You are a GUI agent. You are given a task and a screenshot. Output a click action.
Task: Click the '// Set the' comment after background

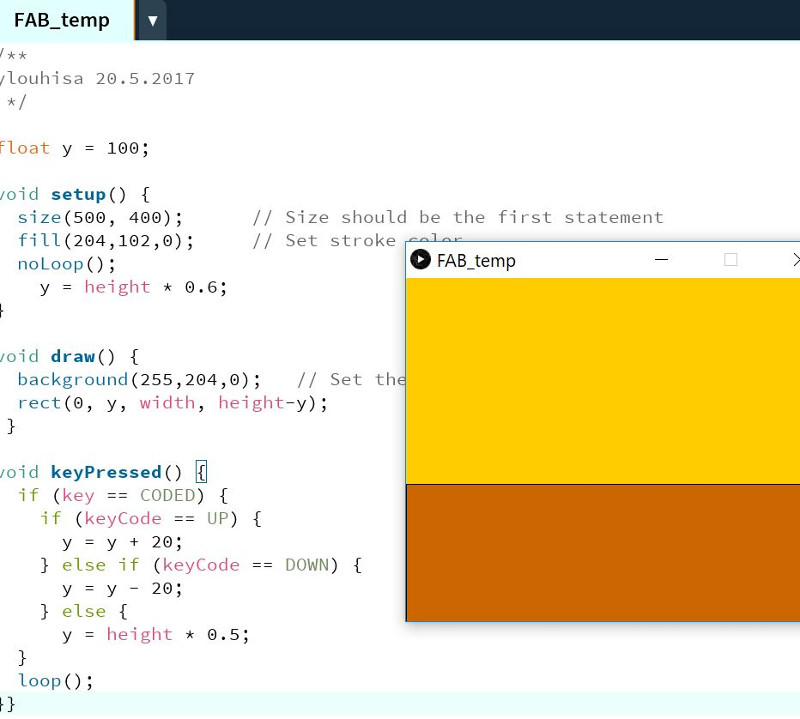[351, 380]
